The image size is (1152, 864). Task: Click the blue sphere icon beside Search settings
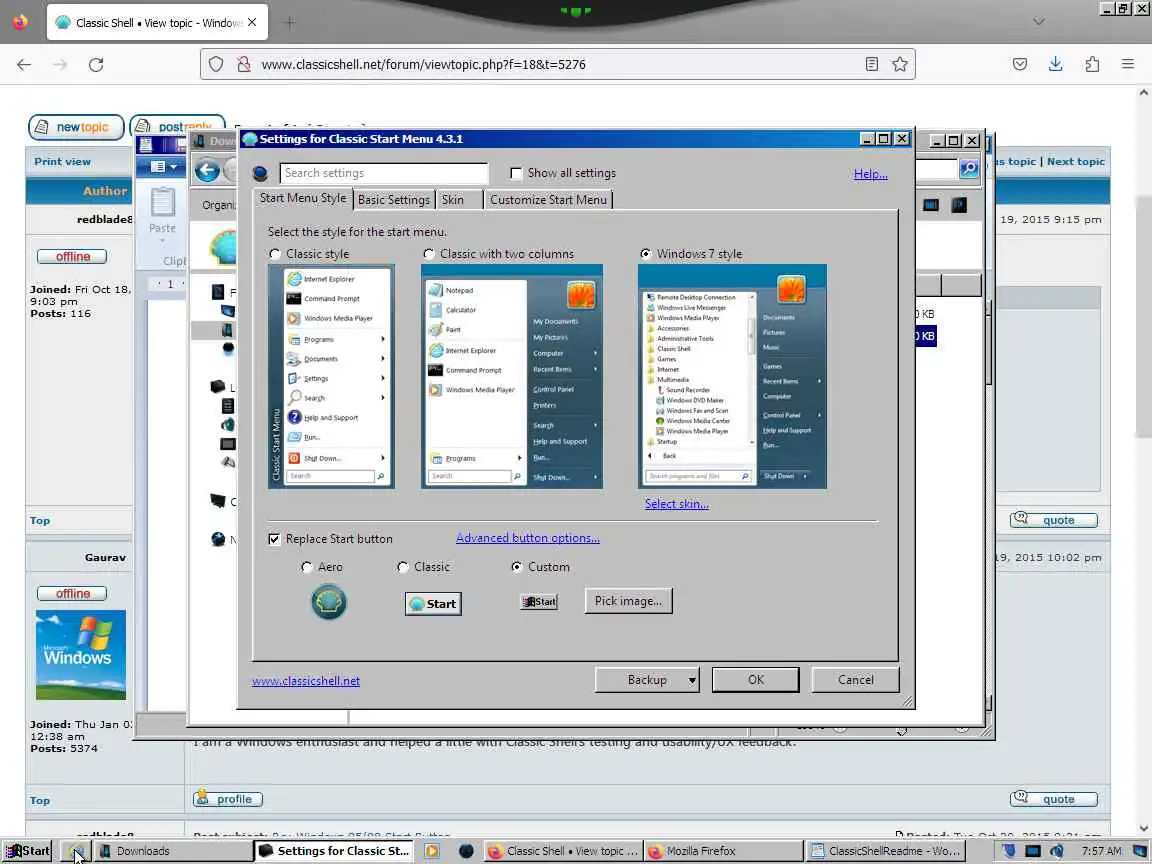pyautogui.click(x=260, y=173)
